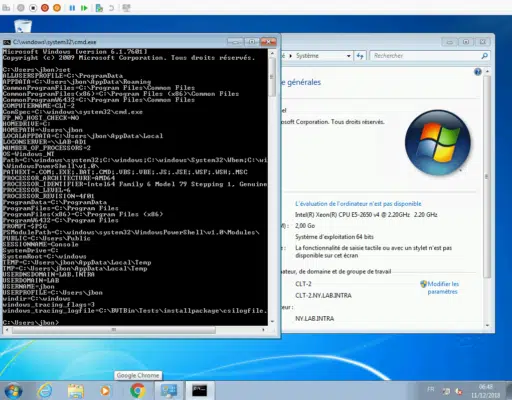This screenshot has height=400, width=512.
Task: Open the Windows Start menu orb
Action: 14,391
